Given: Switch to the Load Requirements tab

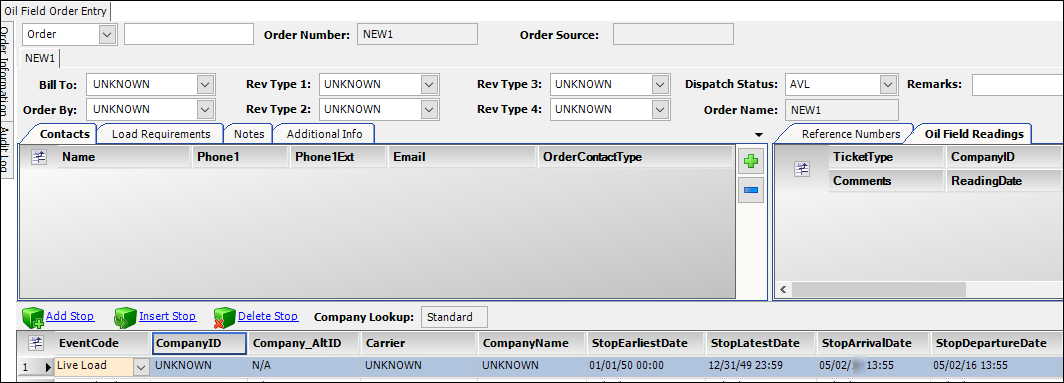Looking at the screenshot, I should [x=161, y=134].
